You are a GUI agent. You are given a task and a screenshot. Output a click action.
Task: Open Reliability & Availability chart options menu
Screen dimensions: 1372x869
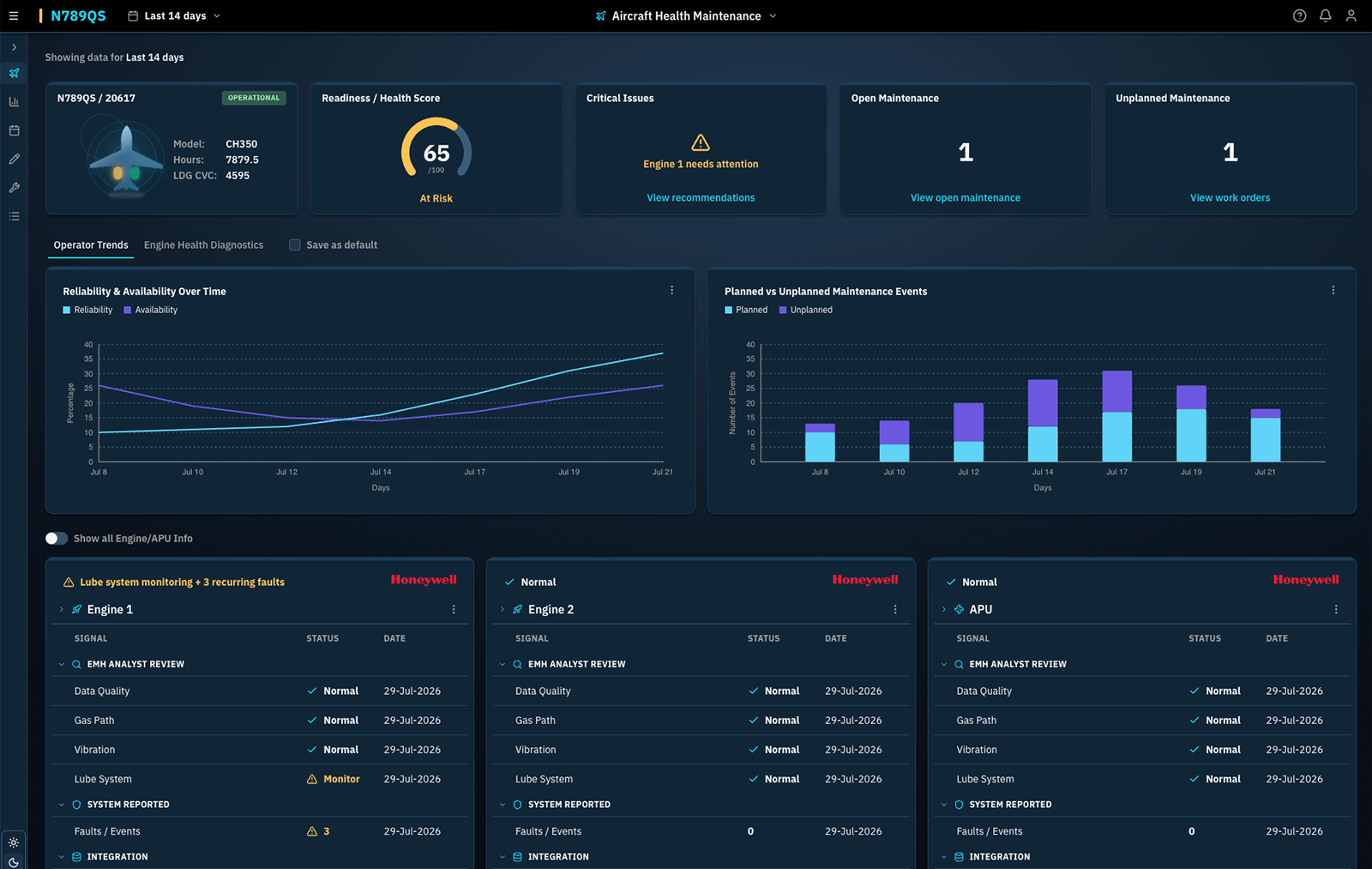[x=671, y=291]
